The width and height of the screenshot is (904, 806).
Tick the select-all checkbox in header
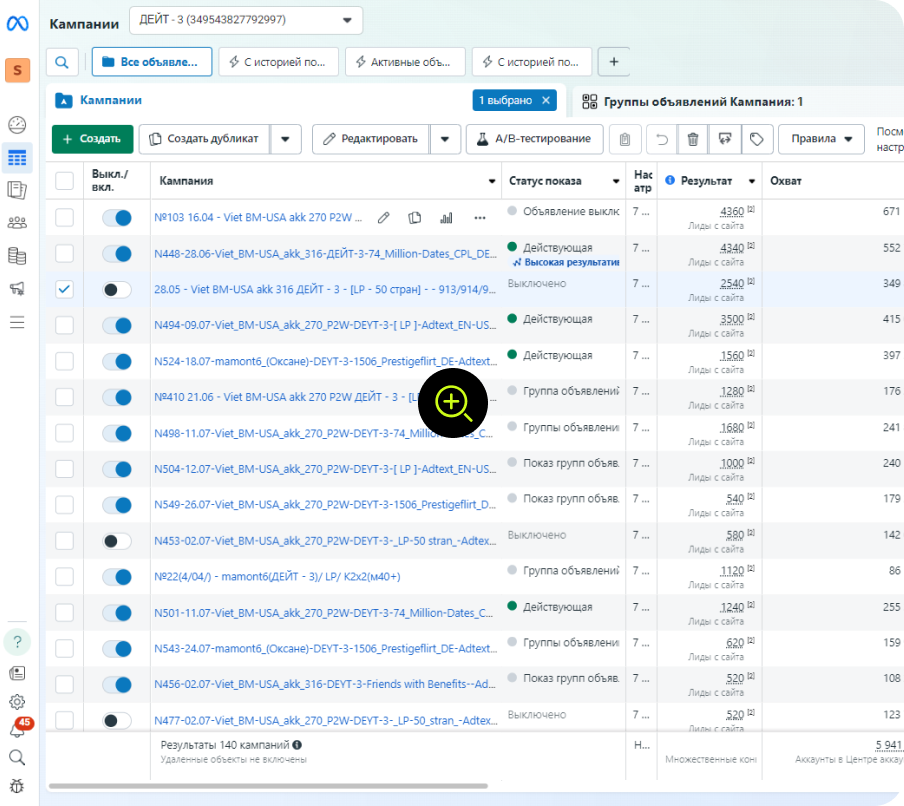coord(65,181)
